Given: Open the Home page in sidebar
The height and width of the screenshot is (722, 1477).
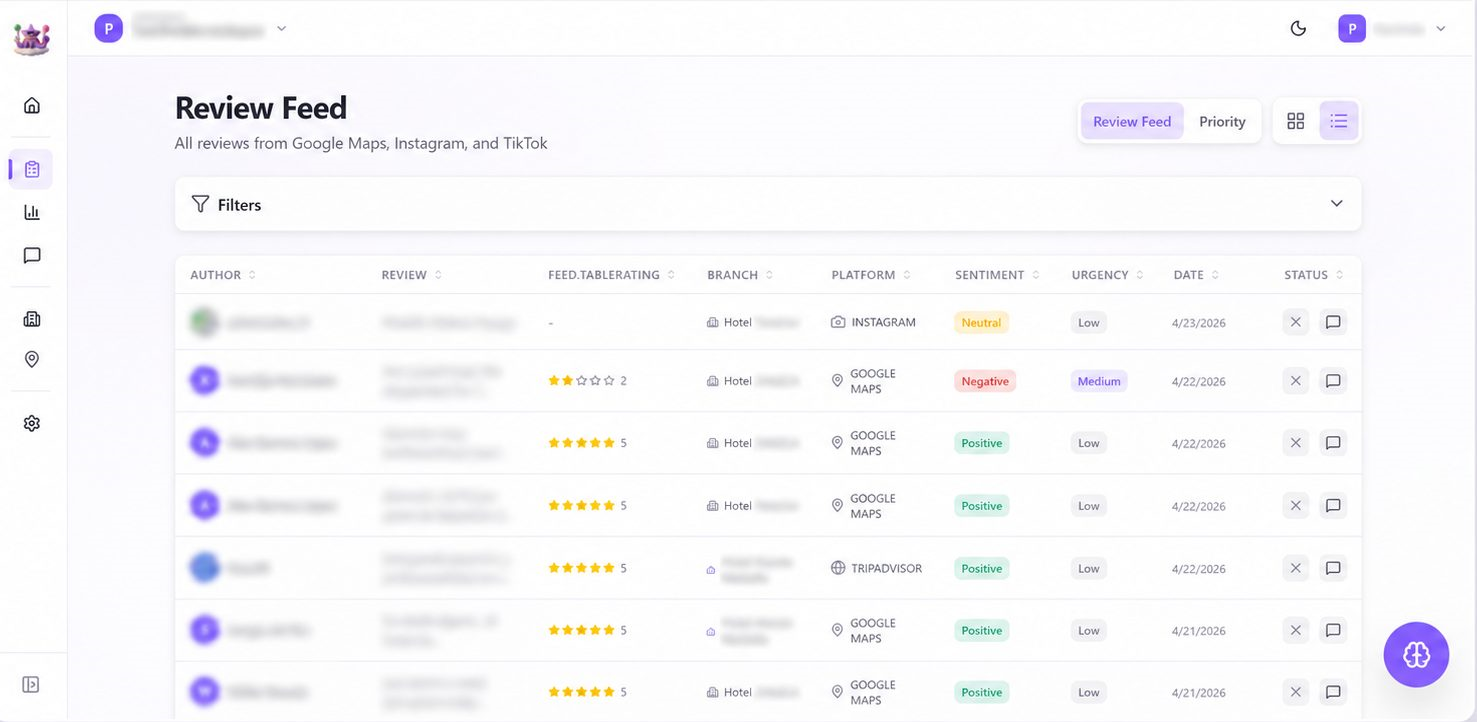Looking at the screenshot, I should (32, 105).
